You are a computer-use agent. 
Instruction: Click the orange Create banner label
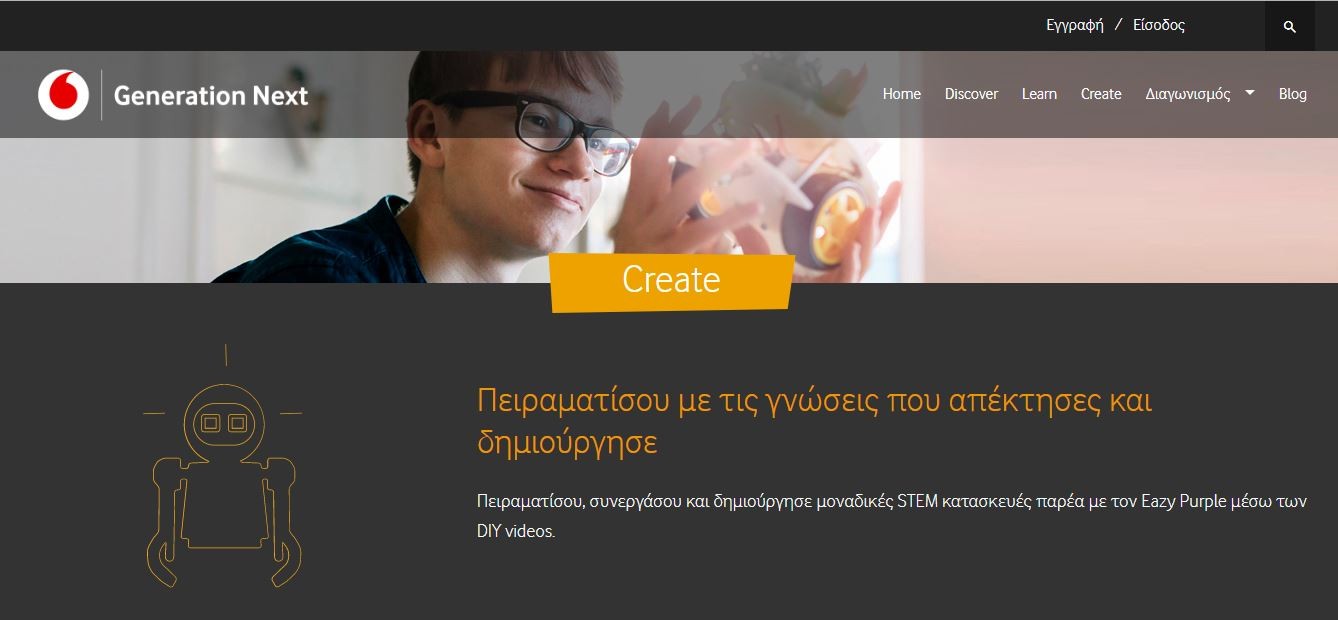pos(671,280)
